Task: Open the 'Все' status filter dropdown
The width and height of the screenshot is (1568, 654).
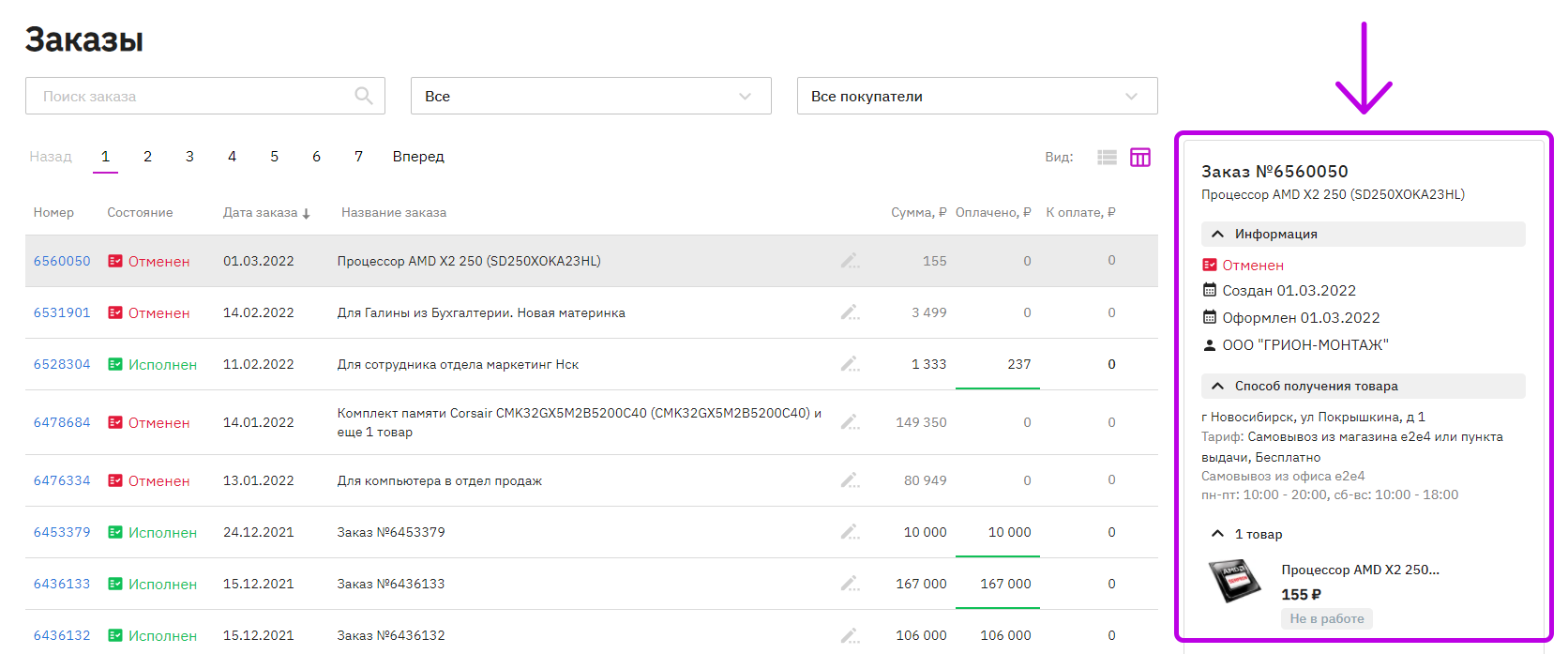Action: point(591,96)
